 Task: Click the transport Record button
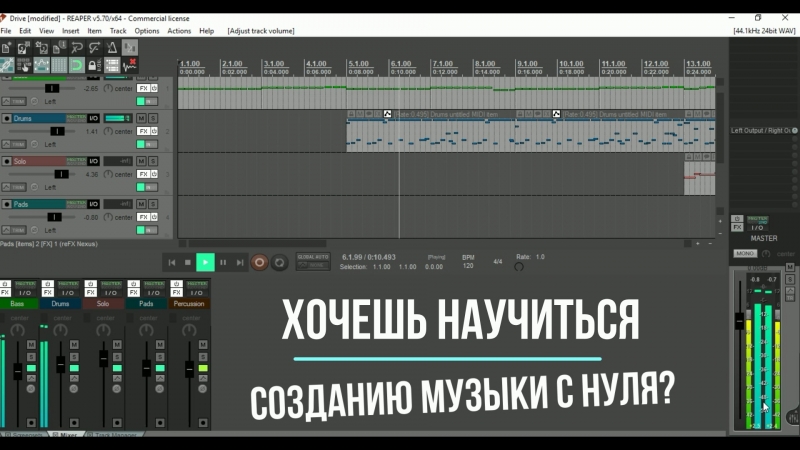(259, 262)
